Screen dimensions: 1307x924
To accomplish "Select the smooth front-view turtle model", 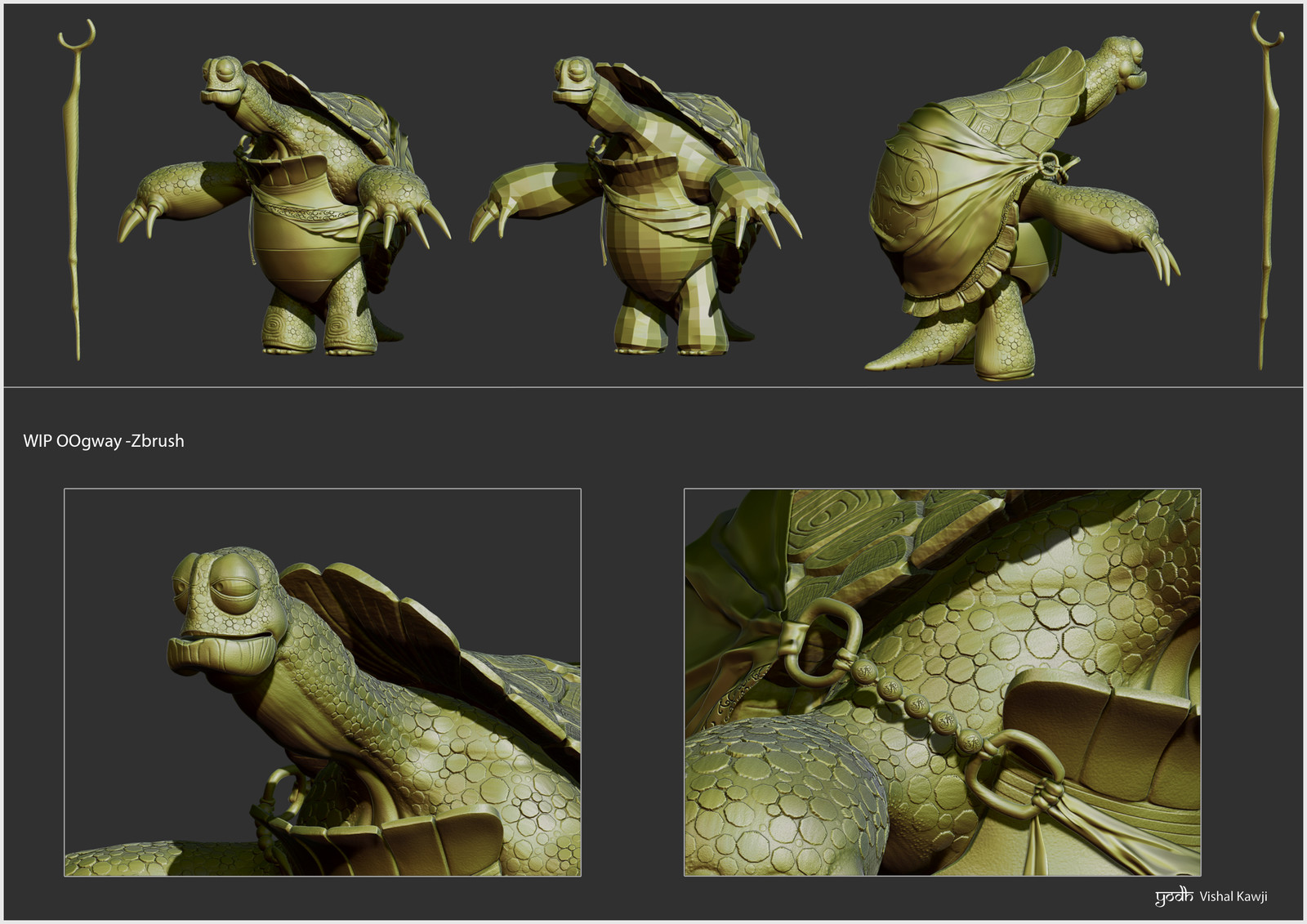I will point(283,206).
